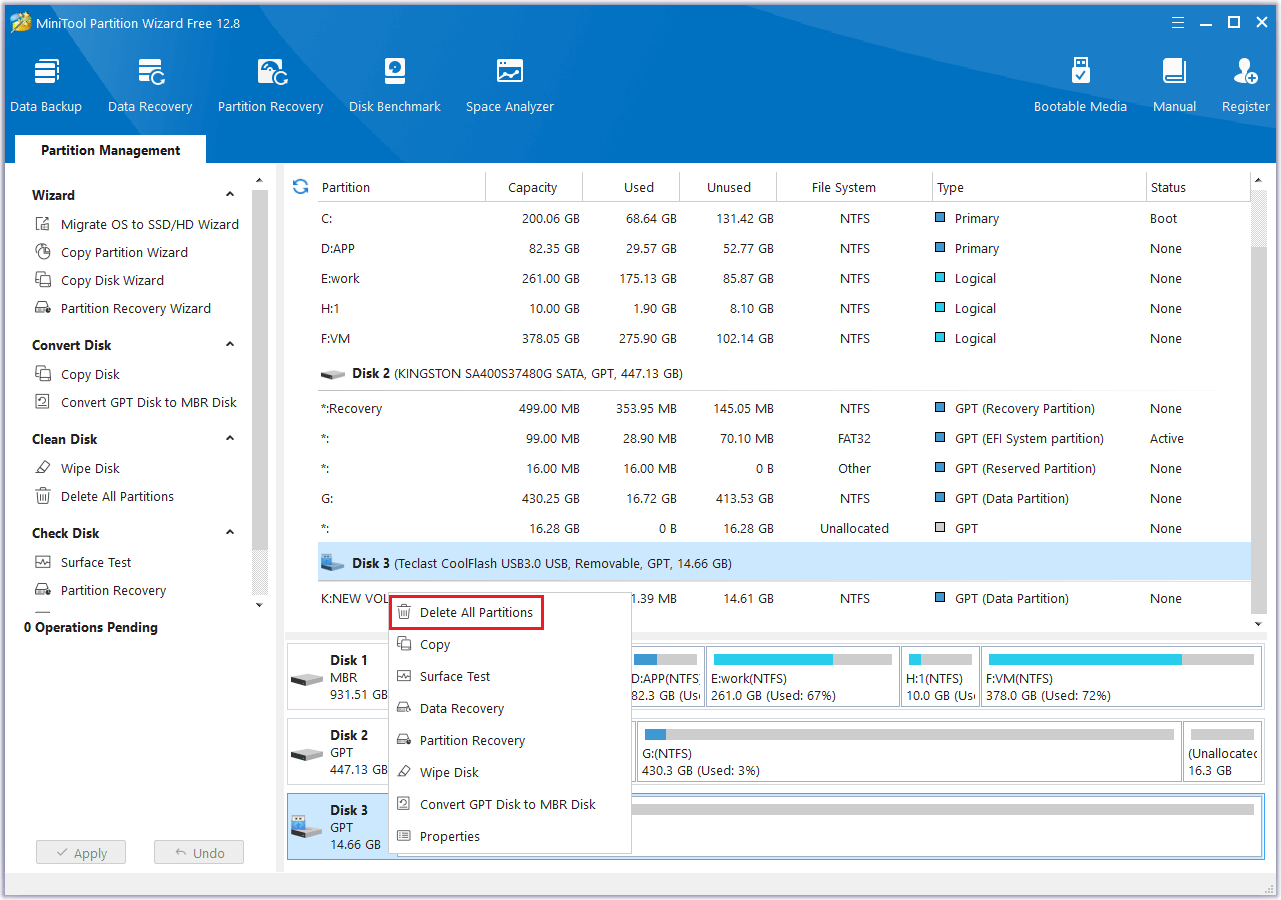Select the Disk 1 icon in the disk map
1281x900 pixels.
[x=307, y=678]
